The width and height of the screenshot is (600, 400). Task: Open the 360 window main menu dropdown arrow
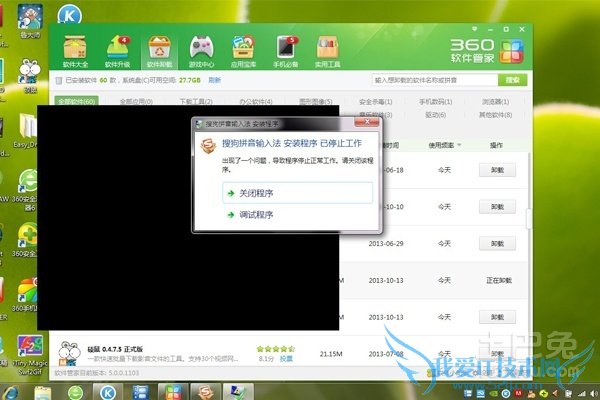pos(474,29)
